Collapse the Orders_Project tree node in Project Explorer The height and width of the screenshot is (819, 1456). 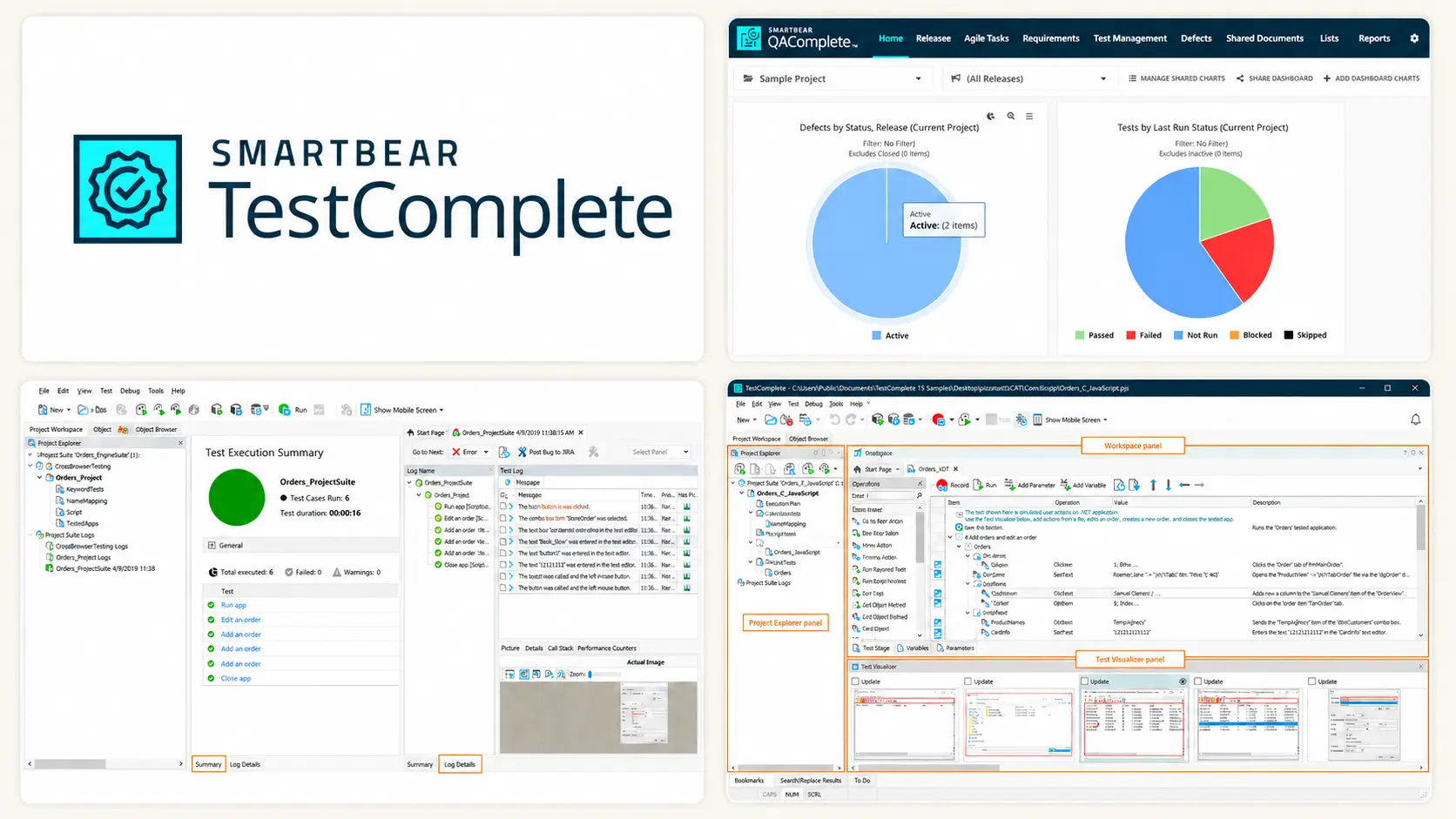coord(39,477)
